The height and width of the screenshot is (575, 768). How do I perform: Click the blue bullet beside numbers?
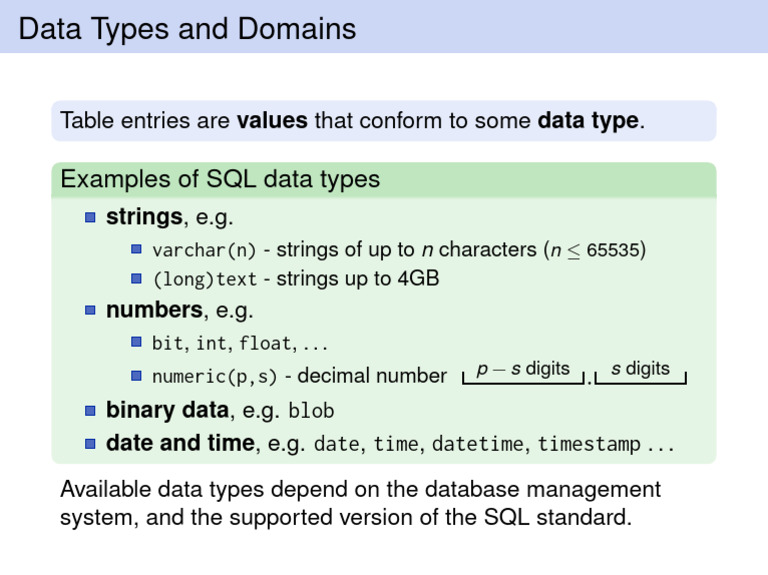(x=90, y=310)
